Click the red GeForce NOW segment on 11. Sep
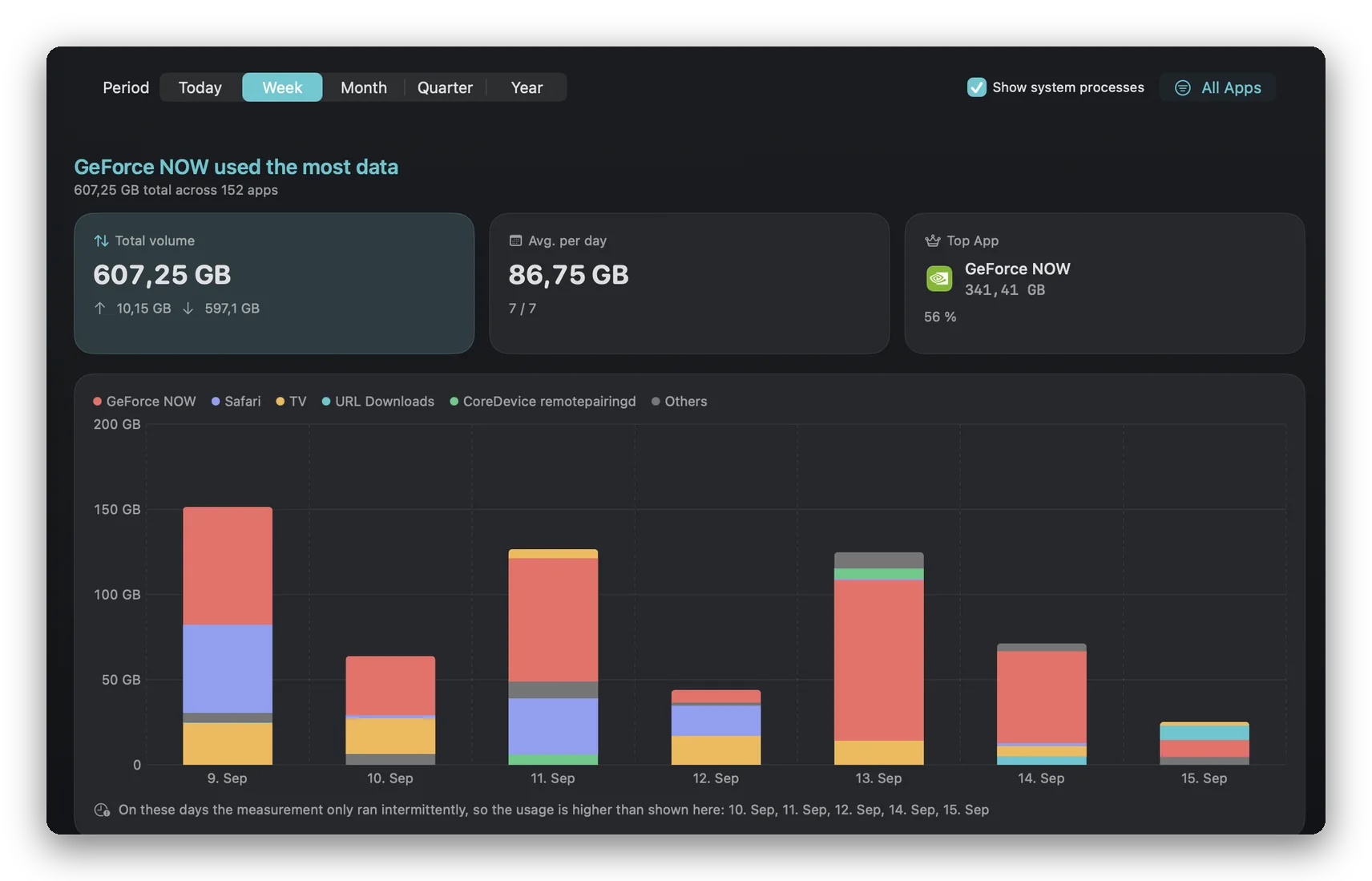The image size is (1372, 881). tap(553, 620)
